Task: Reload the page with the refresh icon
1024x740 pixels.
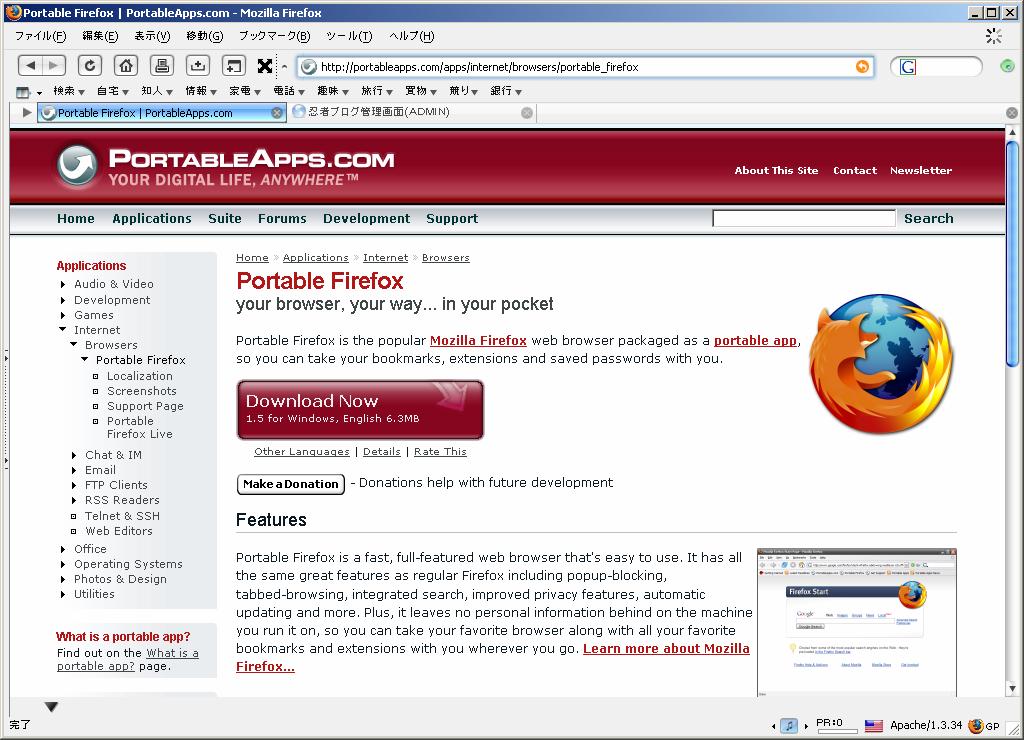Action: [x=89, y=65]
